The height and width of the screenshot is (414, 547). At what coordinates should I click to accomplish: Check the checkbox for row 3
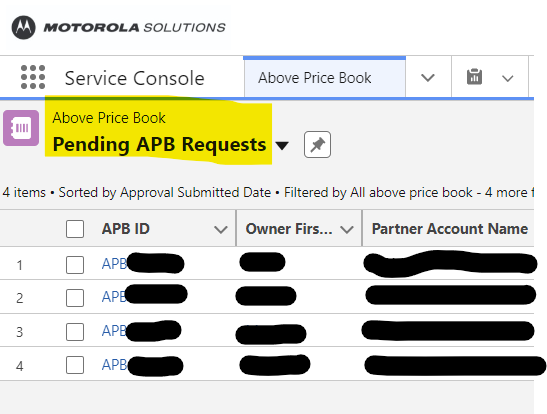click(x=75, y=331)
